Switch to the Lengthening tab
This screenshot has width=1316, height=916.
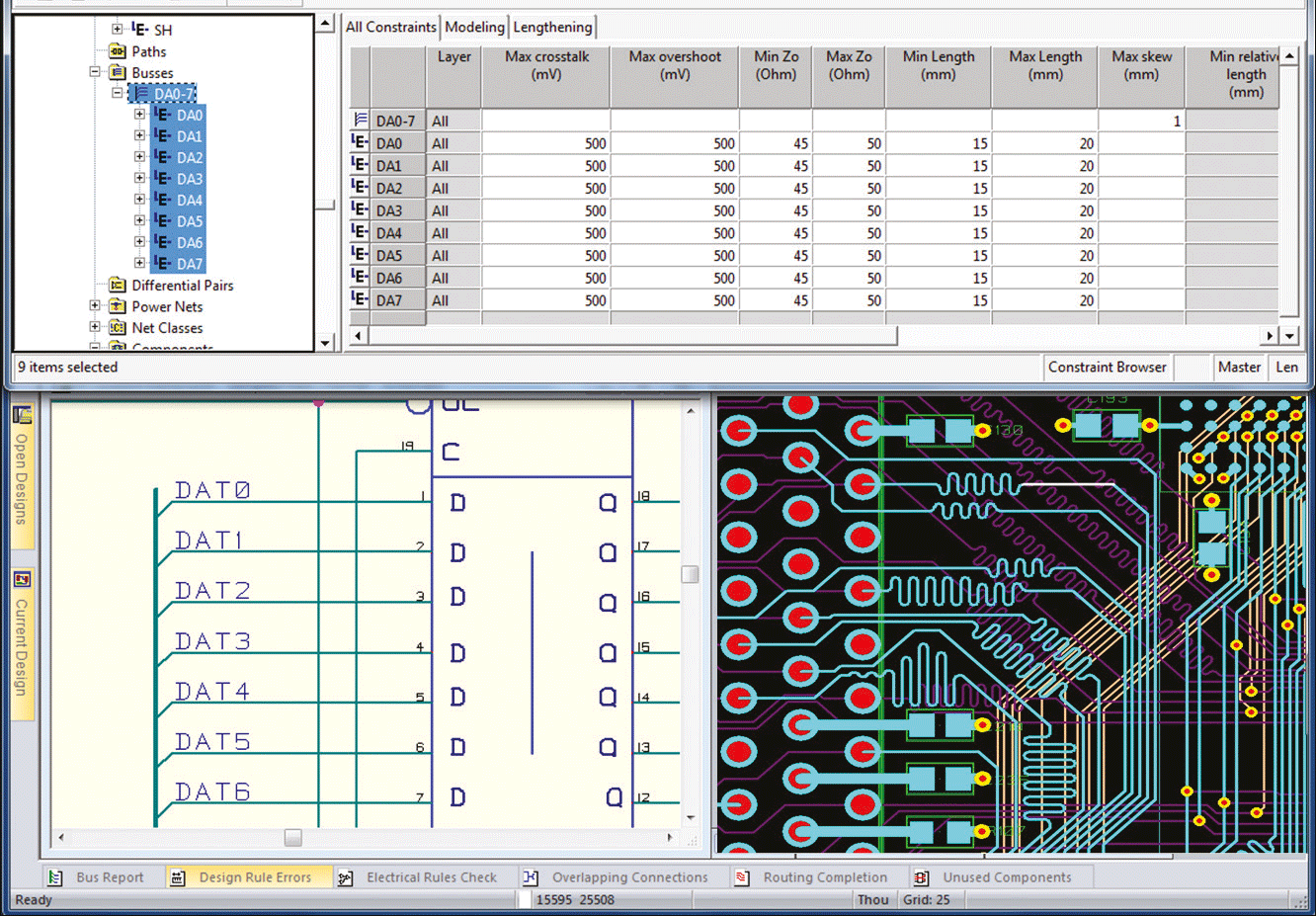coord(552,27)
